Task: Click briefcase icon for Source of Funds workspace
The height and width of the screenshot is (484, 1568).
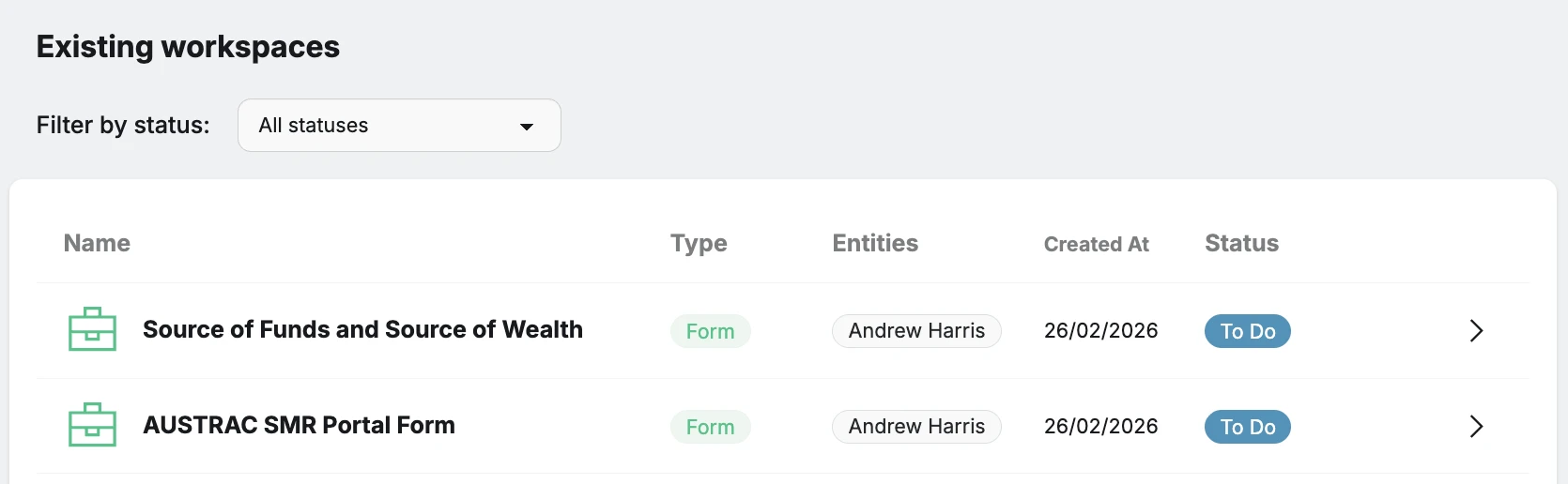Action: (92, 329)
